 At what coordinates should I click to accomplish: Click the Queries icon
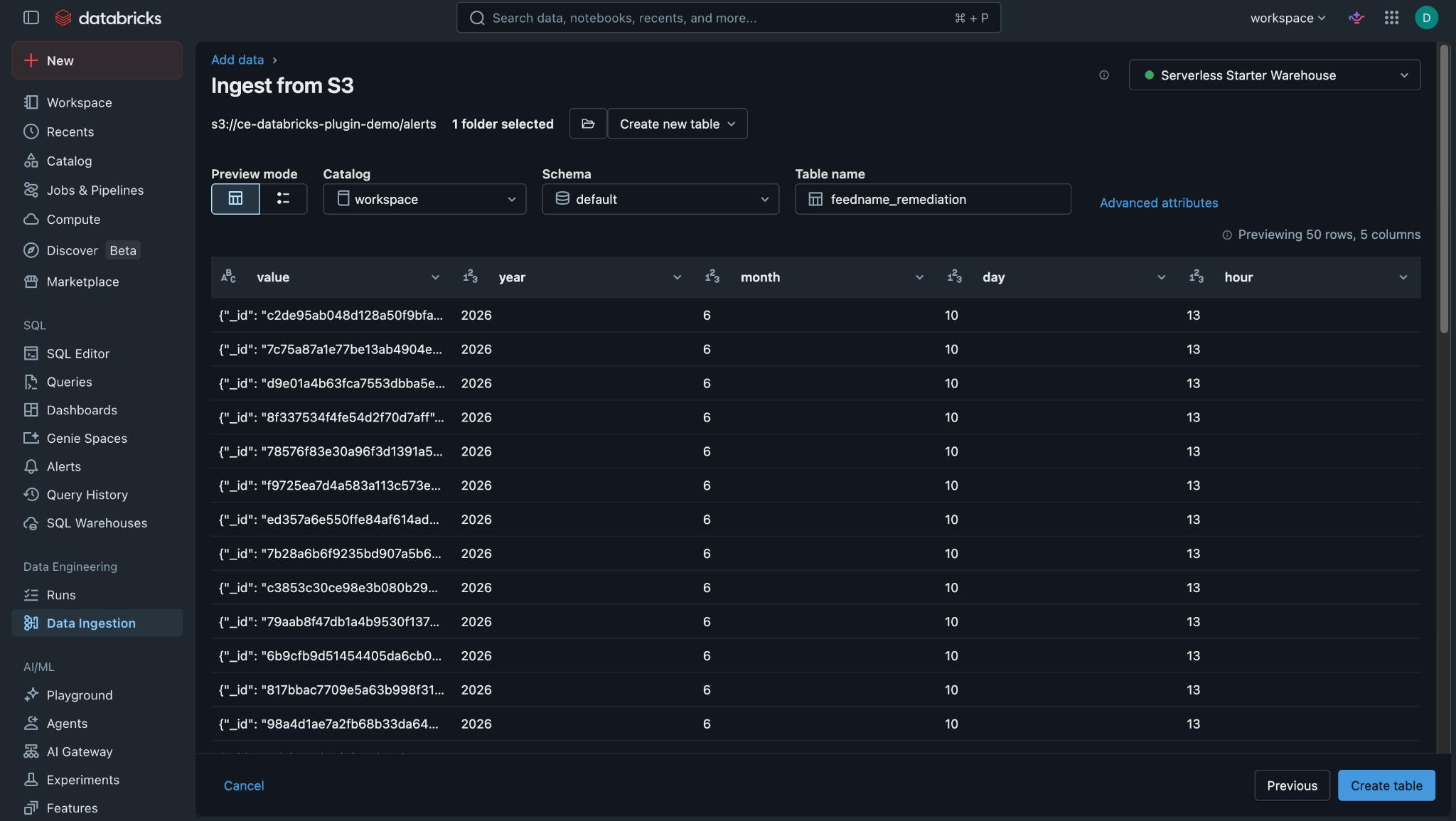coord(31,382)
